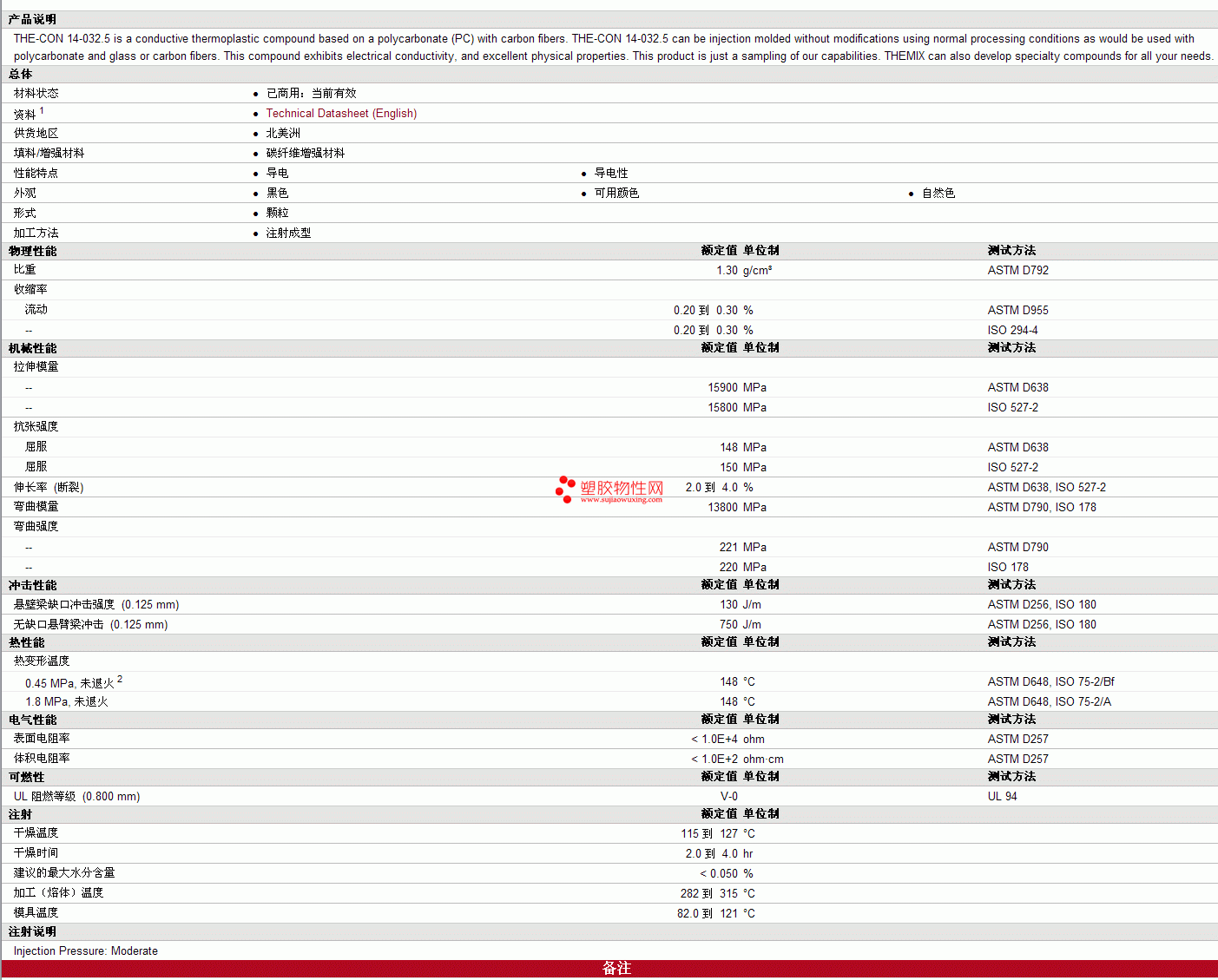The height and width of the screenshot is (980, 1218).
Task: Click the 材料状态 row label
Action: coord(36,94)
